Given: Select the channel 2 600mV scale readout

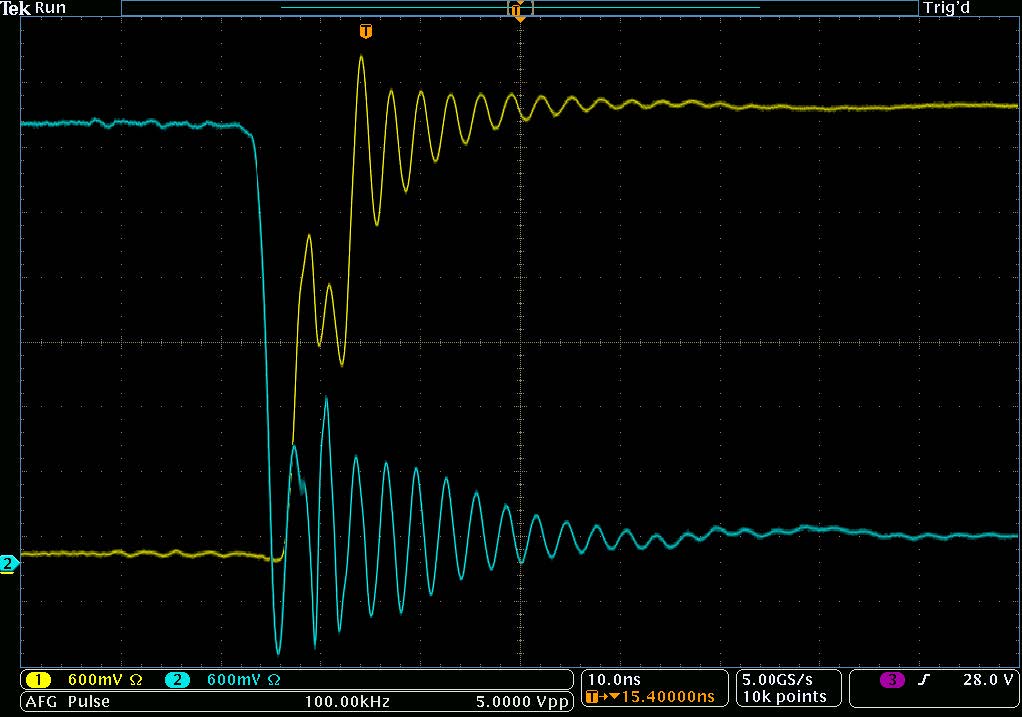Looking at the screenshot, I should (x=235, y=680).
